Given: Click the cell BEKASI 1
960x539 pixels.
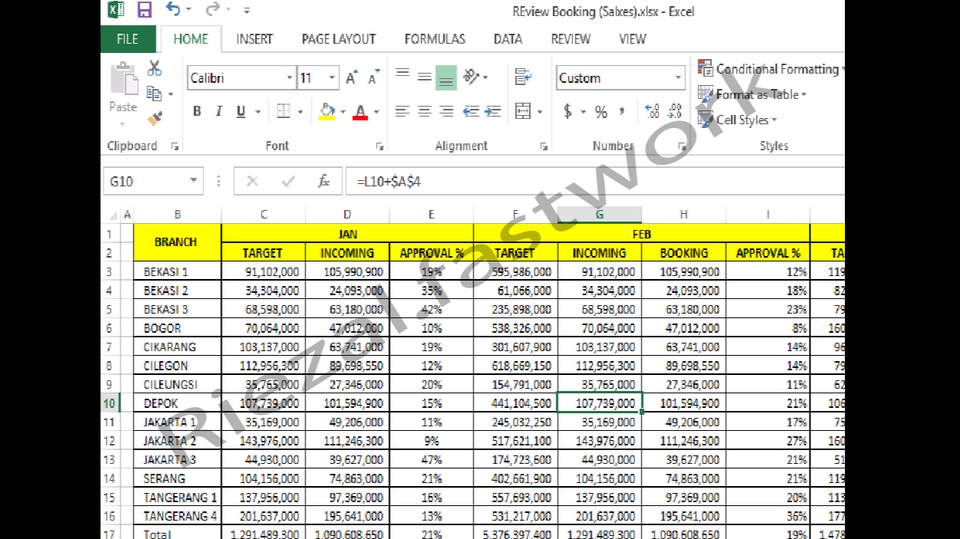Looking at the screenshot, I should click(177, 271).
